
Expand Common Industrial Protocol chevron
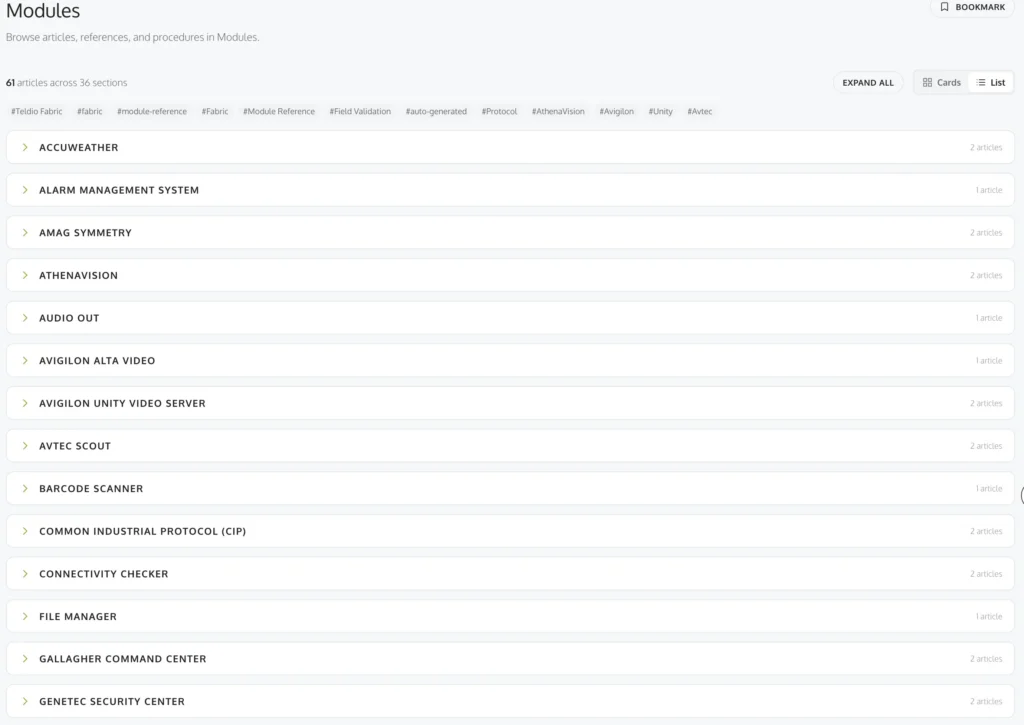pyautogui.click(x=25, y=531)
